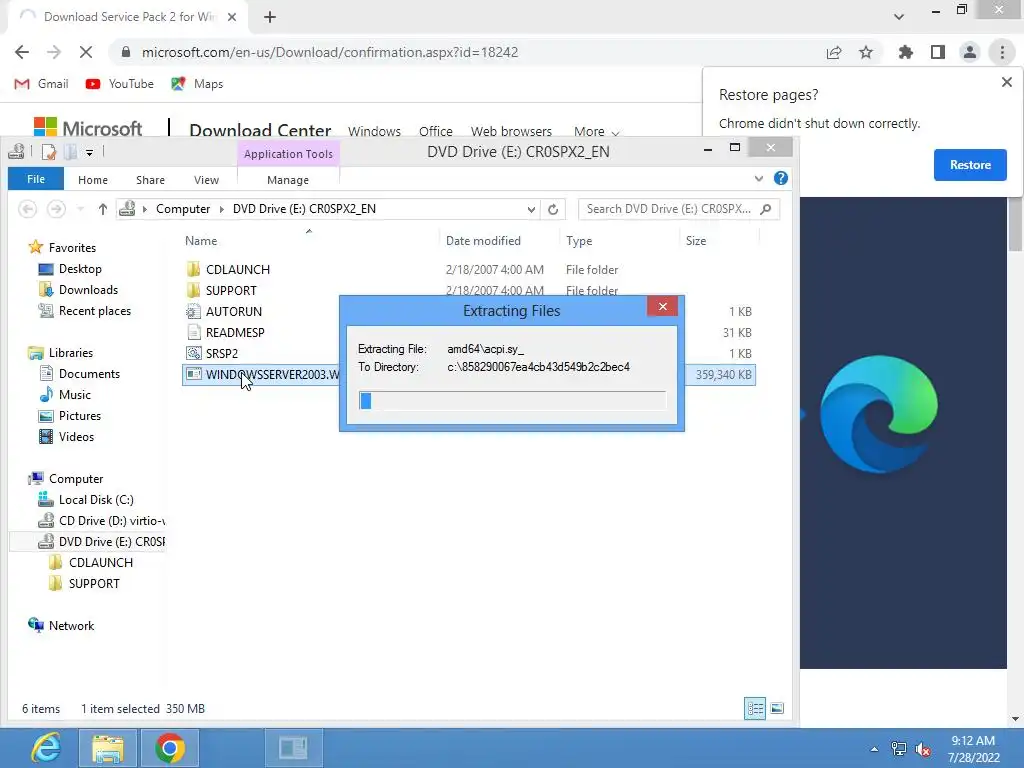Image resolution: width=1024 pixels, height=768 pixels.
Task: Switch to large icons view in status bar
Action: [776, 709]
